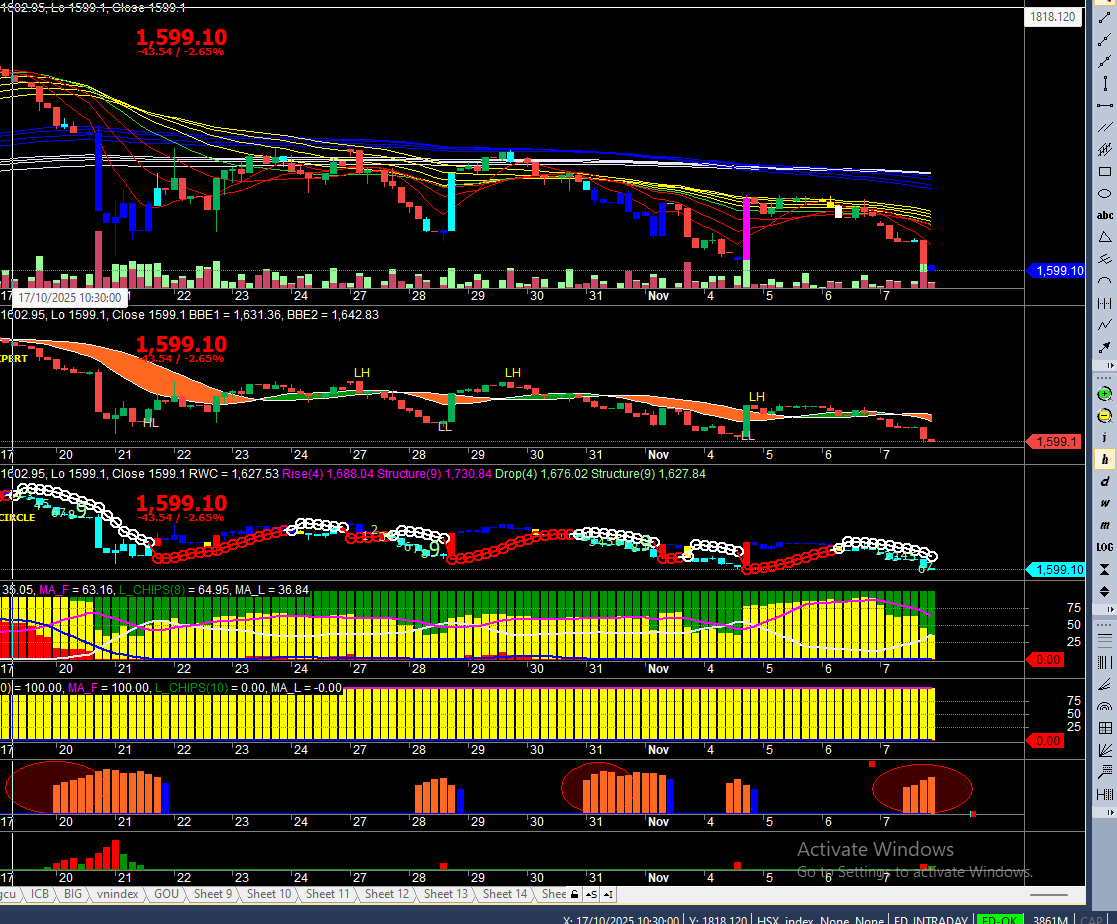Click the 17/10/2025 10:30:00 date label

(70, 297)
